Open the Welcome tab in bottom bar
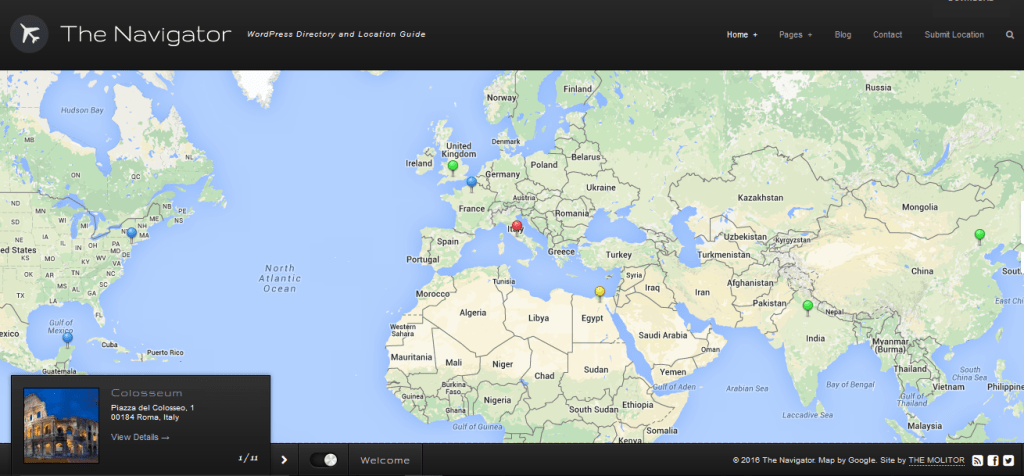The width and height of the screenshot is (1024, 476). click(385, 460)
